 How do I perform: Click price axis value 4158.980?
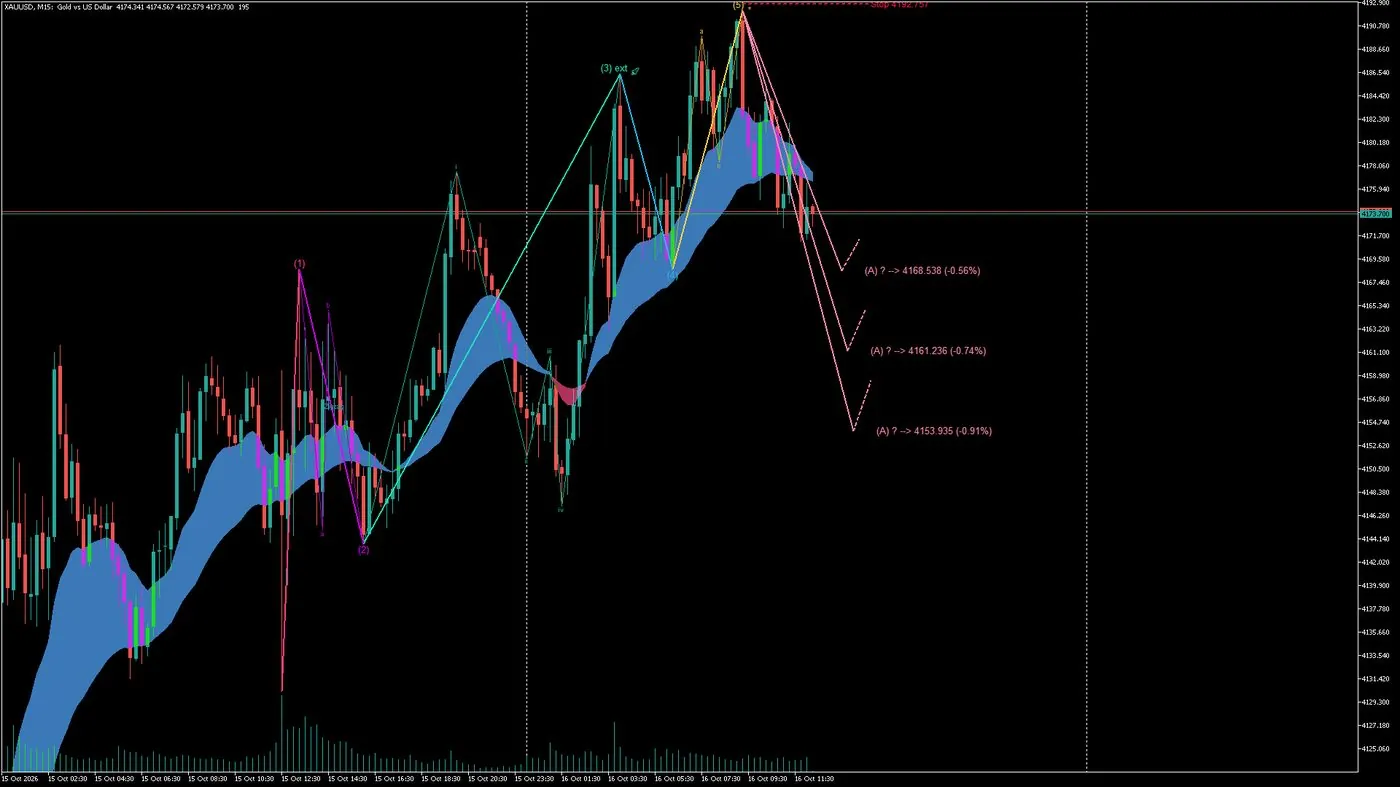coord(1376,376)
